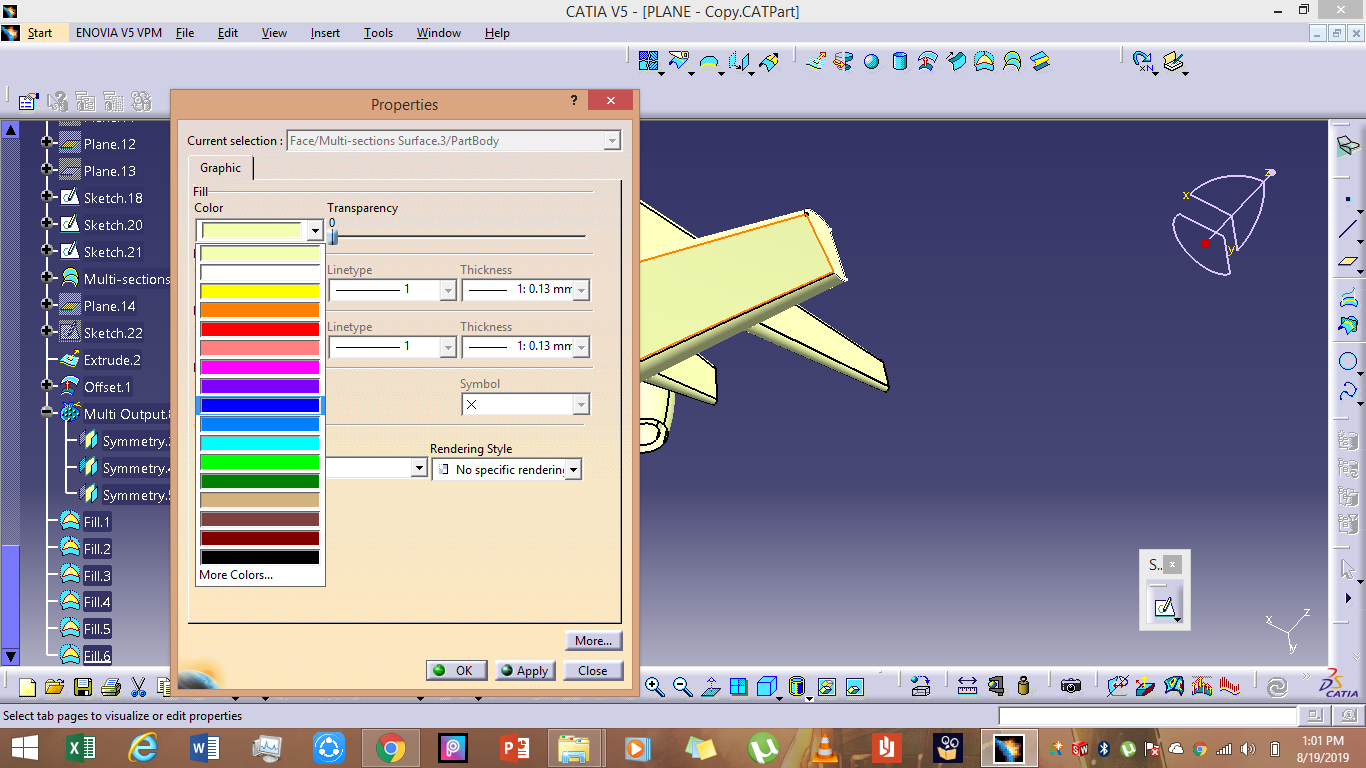Screen dimensions: 1366x768
Task: Click the Isometric View cube icon
Action: pyautogui.click(x=767, y=686)
